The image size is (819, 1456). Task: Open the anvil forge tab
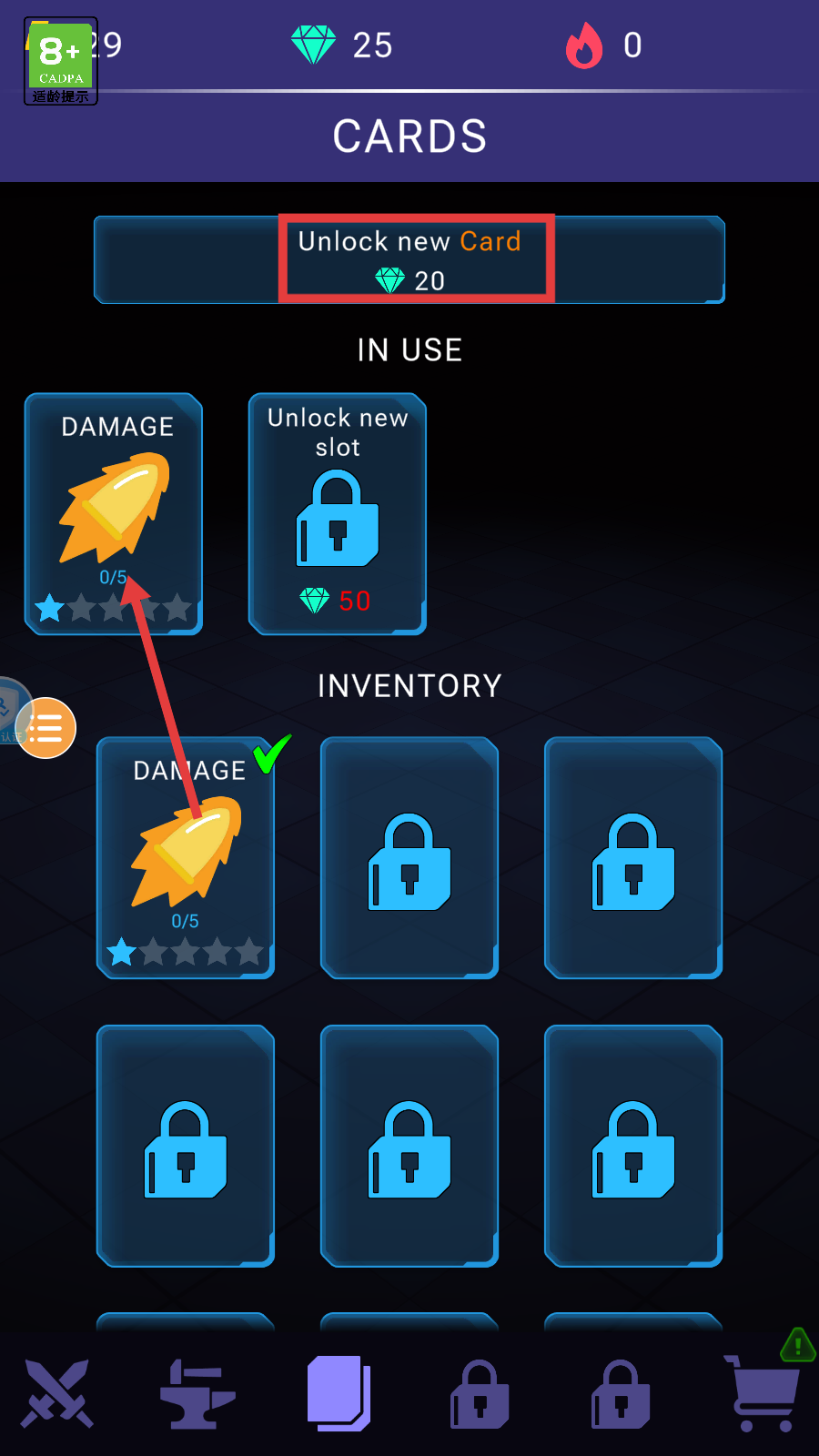click(197, 1393)
